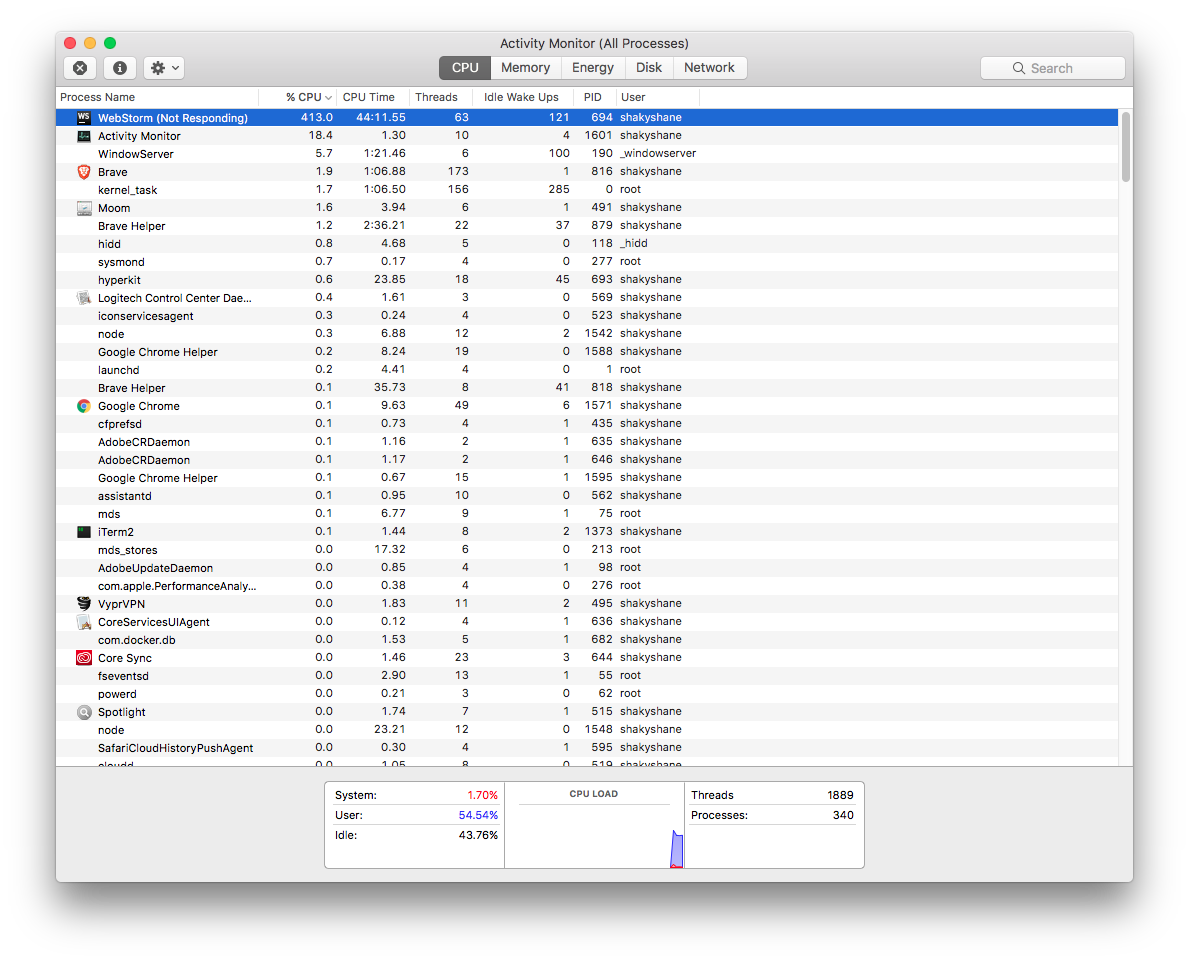
Task: Select Brave Helper with PID 818
Action: (x=587, y=387)
